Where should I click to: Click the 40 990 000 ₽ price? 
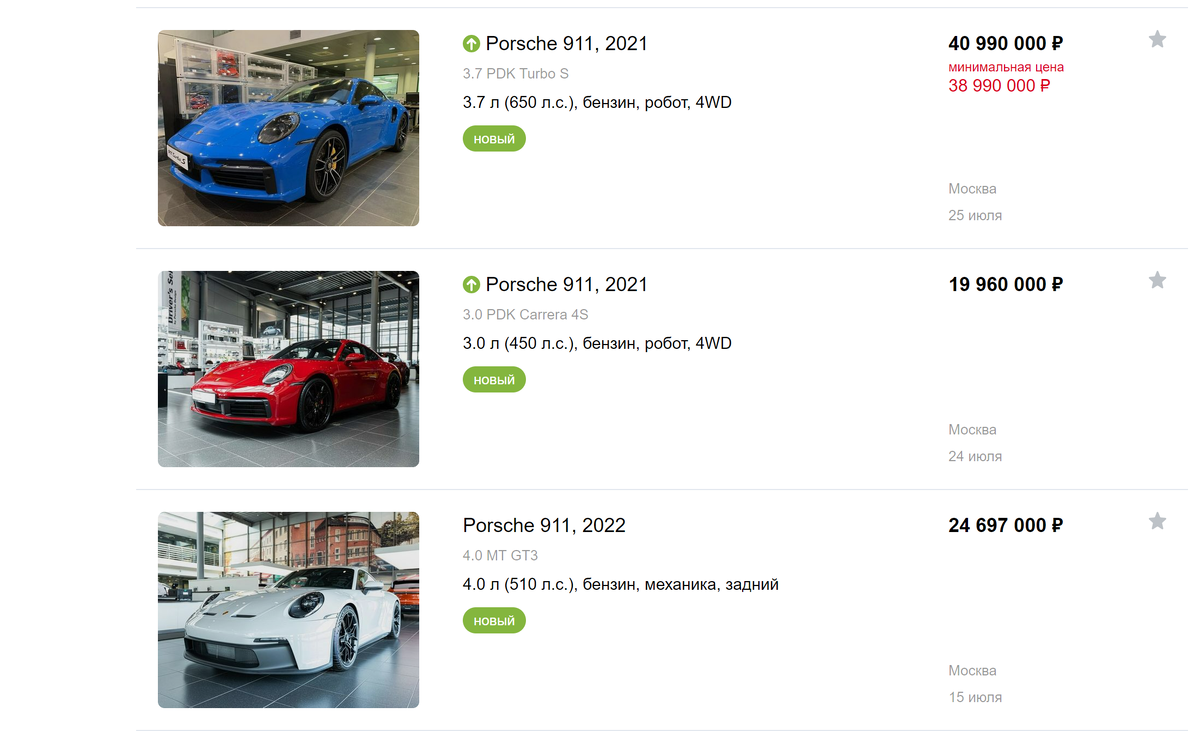coord(1005,44)
